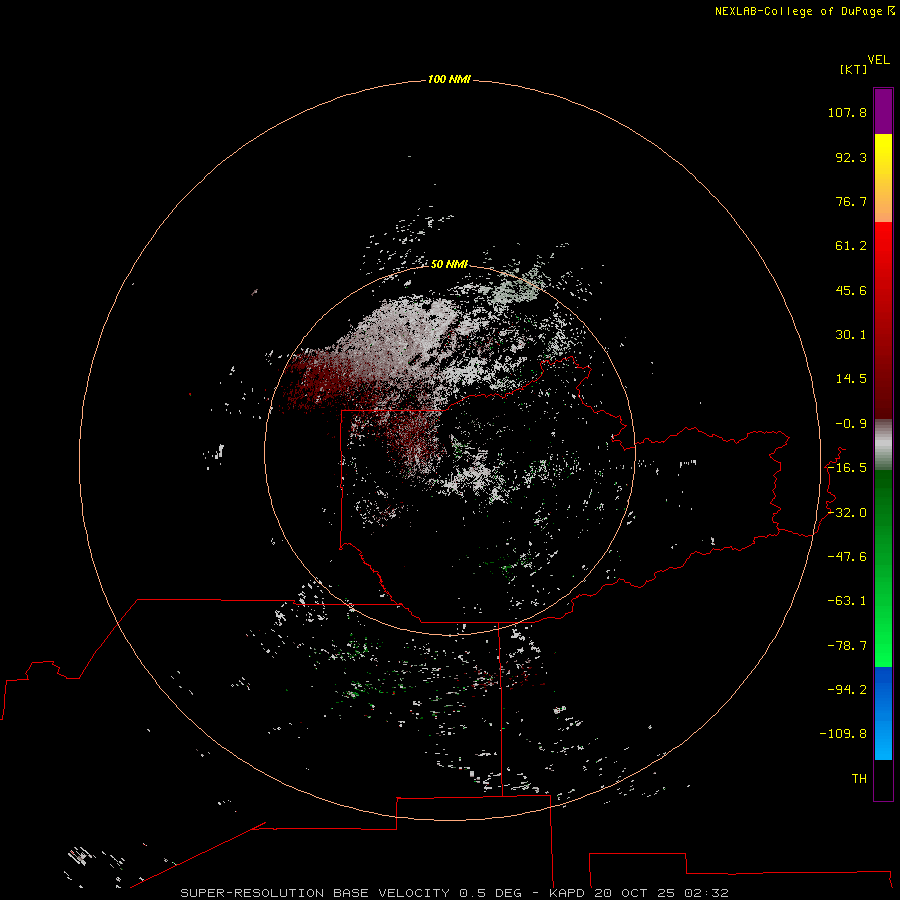900x900 pixels.
Task: Click the 76.7 velocity scale value
Action: [851, 201]
